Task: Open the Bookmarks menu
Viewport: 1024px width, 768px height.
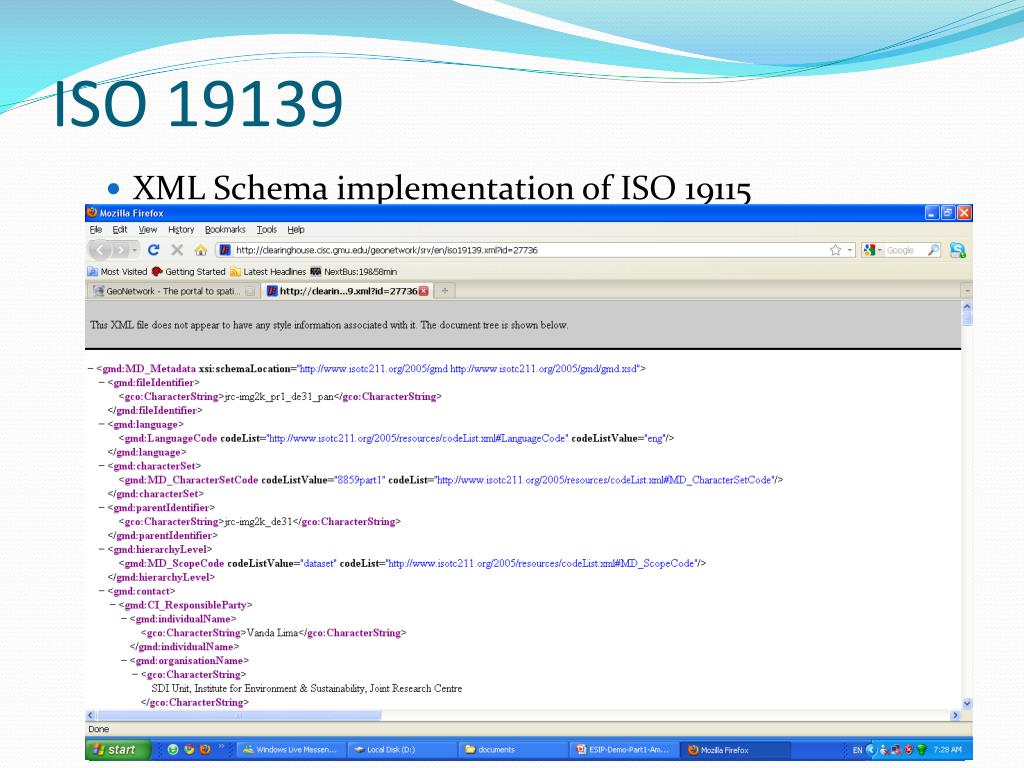Action: 225,230
